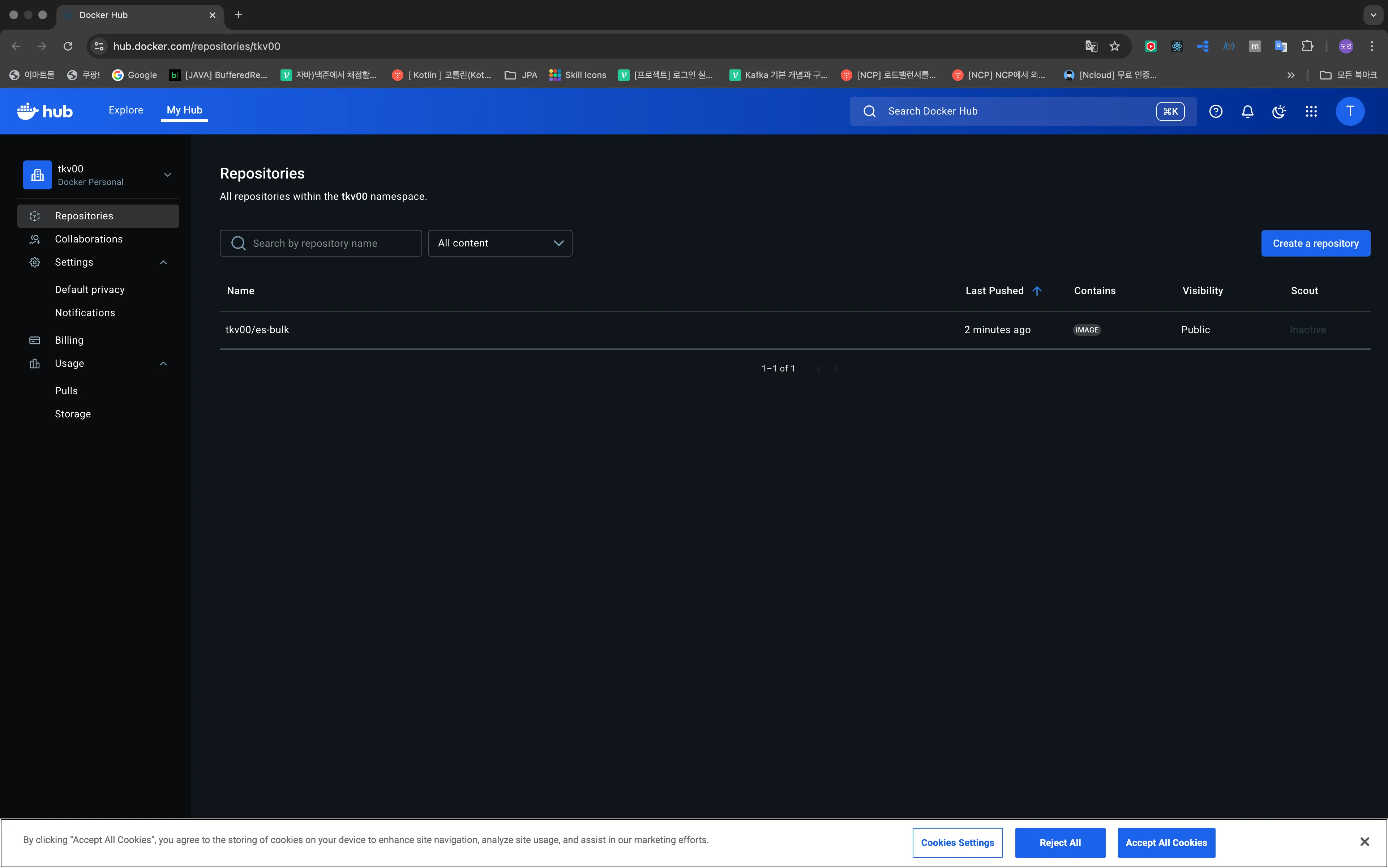Dismiss the cookie banner with X
Image resolution: width=1388 pixels, height=868 pixels.
(1365, 842)
